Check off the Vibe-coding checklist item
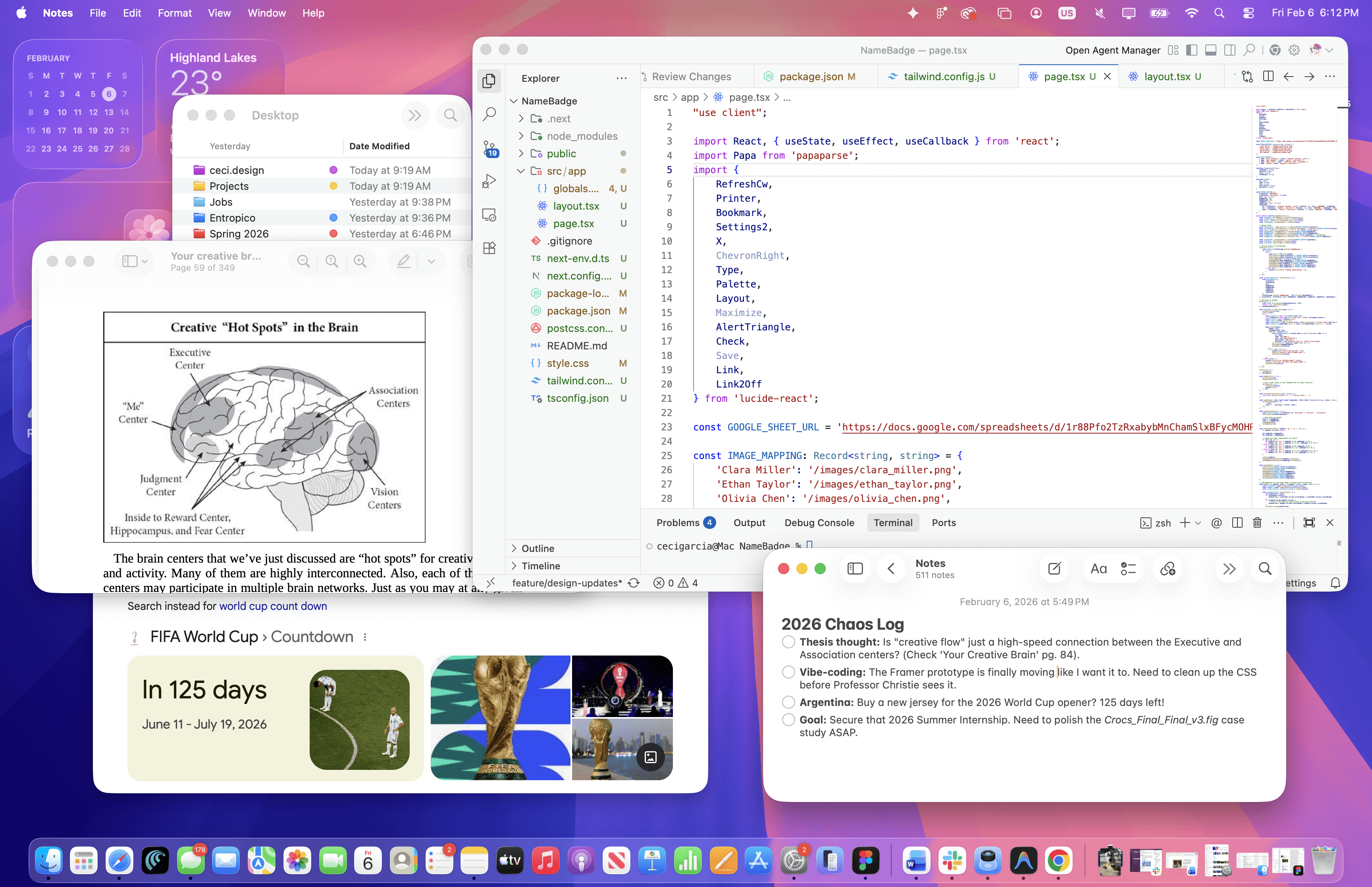The height and width of the screenshot is (887, 1372). [x=788, y=671]
